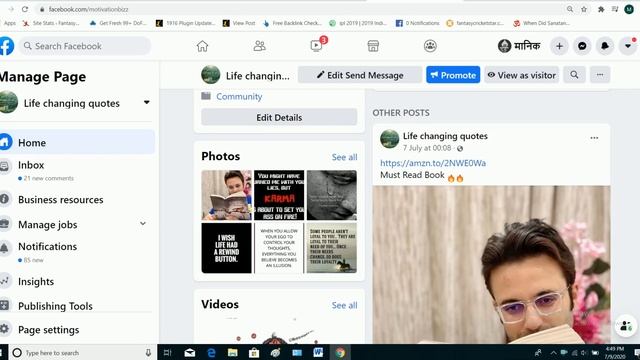Open the 'I wish life had a rewind button' thumbnail

227,248
